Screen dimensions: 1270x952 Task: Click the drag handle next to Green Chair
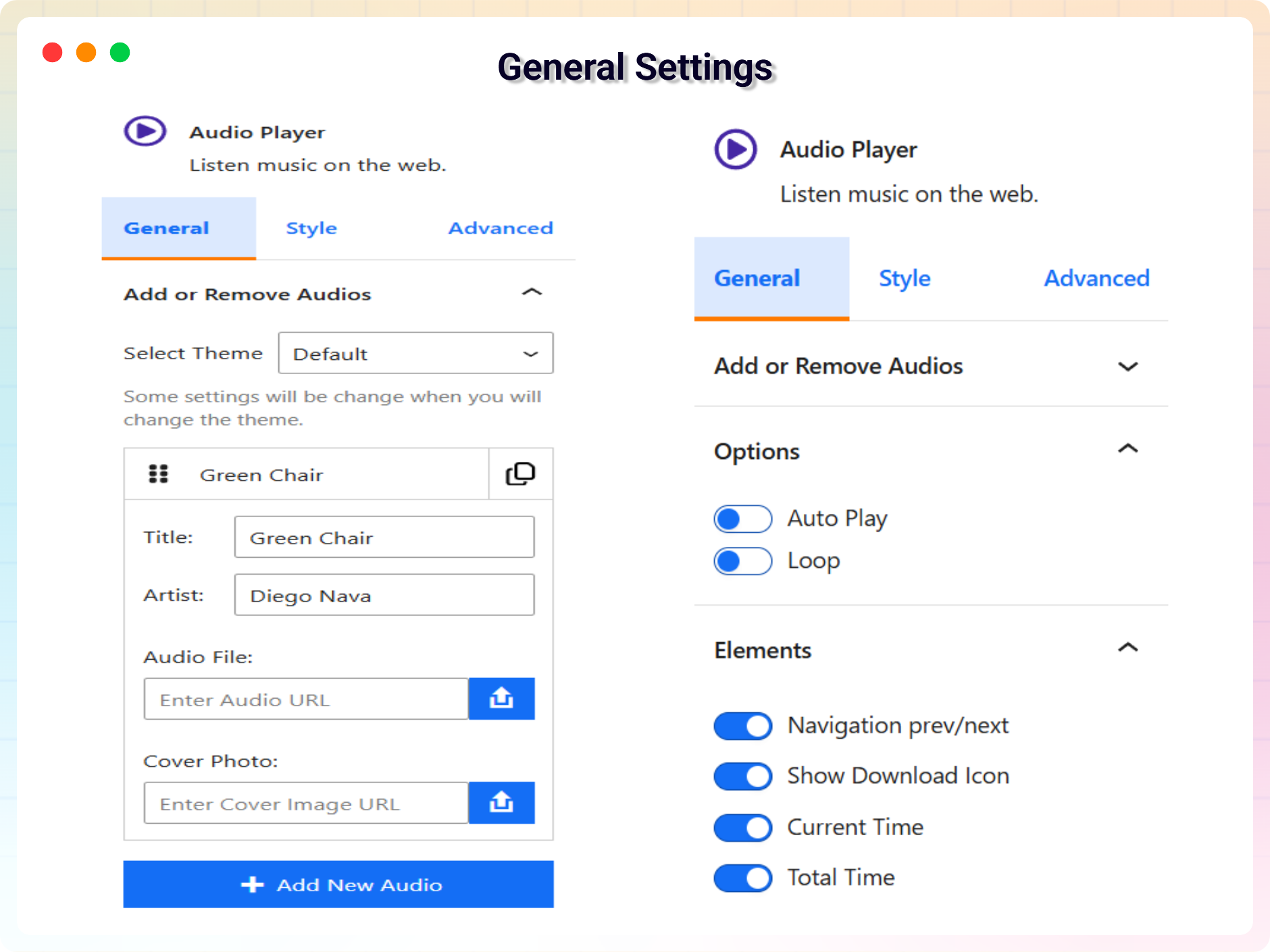click(x=158, y=474)
